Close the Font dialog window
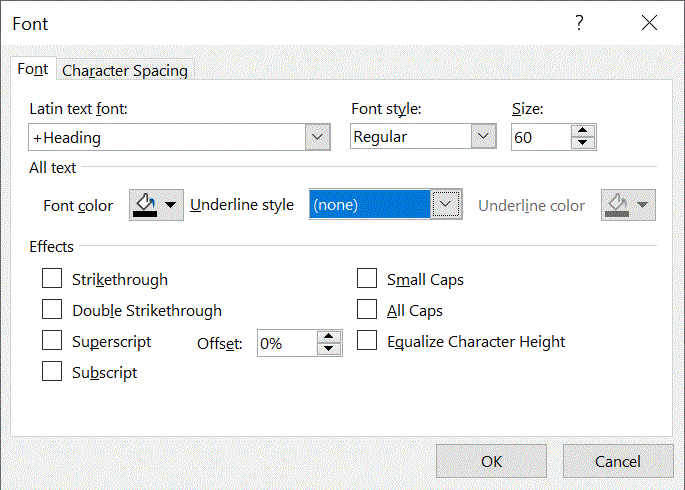The height and width of the screenshot is (490, 685). click(x=649, y=24)
